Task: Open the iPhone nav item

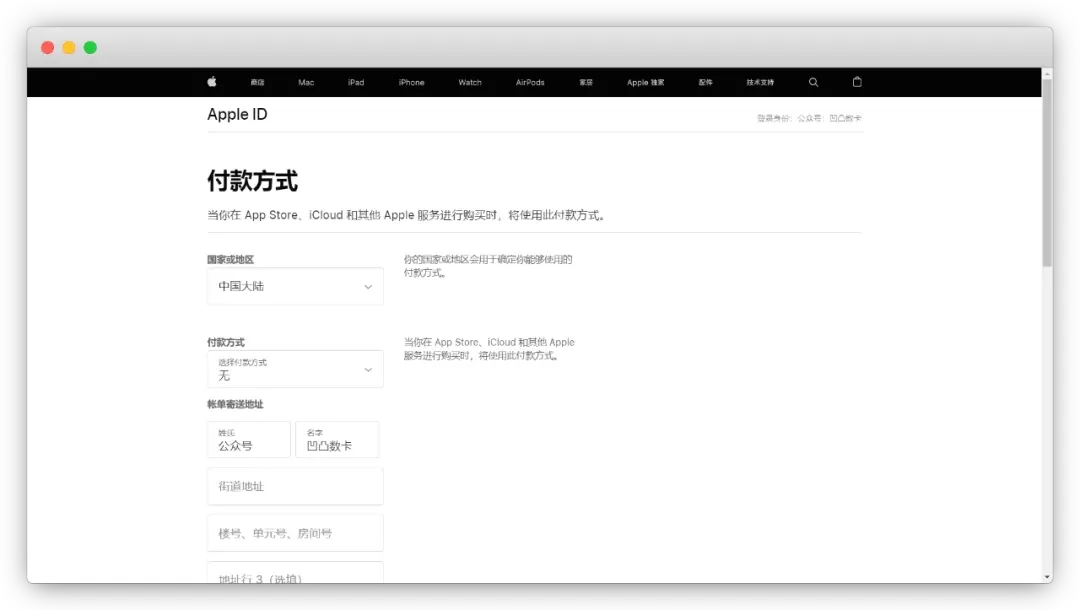Action: (x=411, y=83)
